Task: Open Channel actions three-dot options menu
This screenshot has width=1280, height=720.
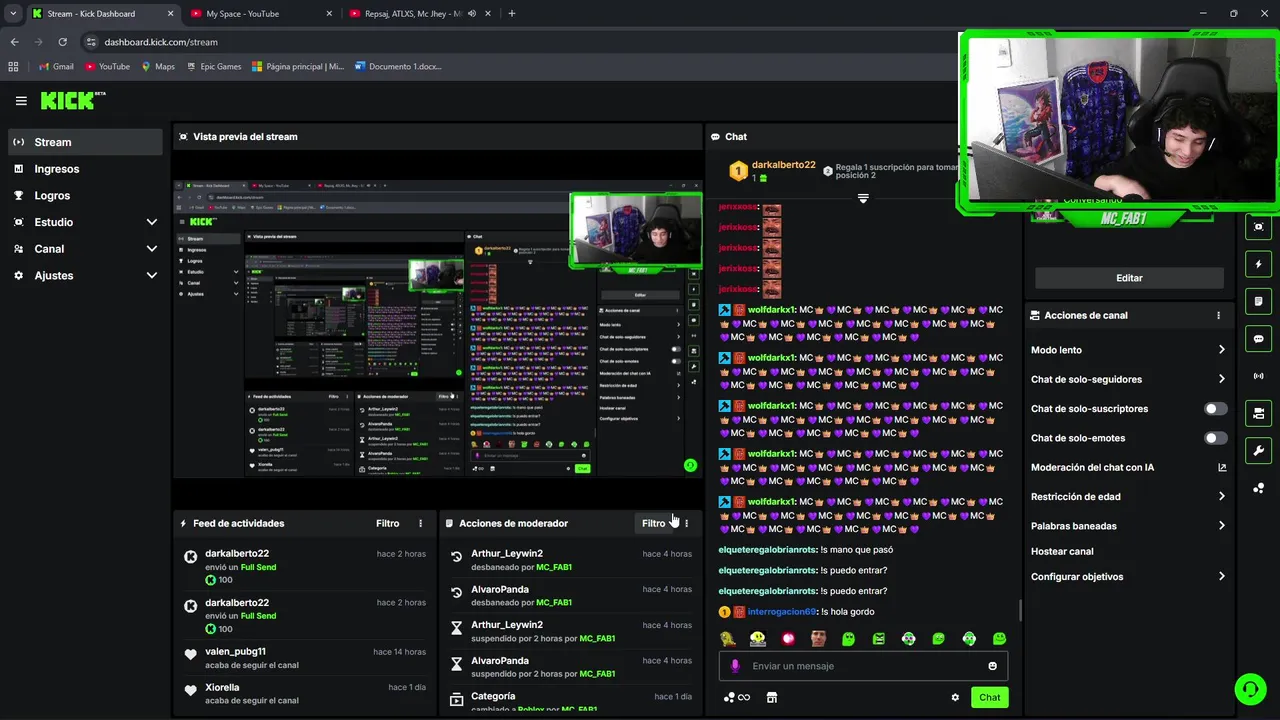Action: 1218,316
